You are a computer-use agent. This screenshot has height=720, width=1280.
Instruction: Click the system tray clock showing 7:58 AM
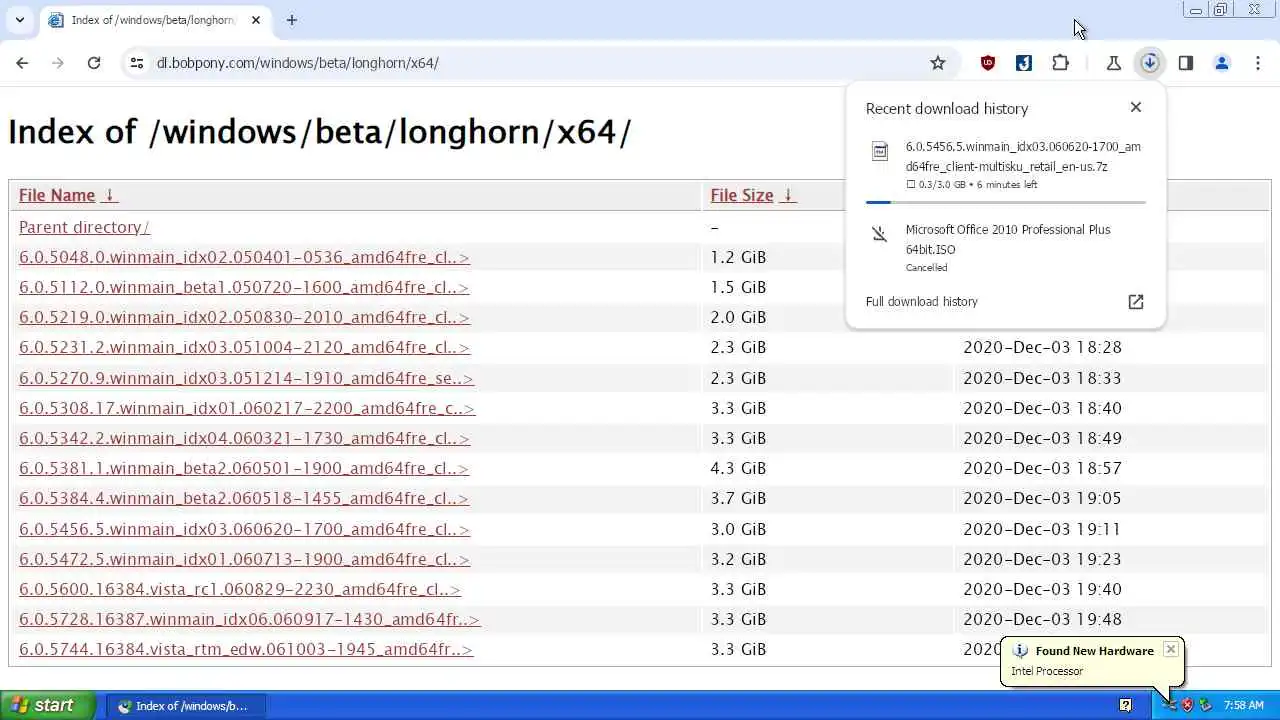pyautogui.click(x=1243, y=705)
